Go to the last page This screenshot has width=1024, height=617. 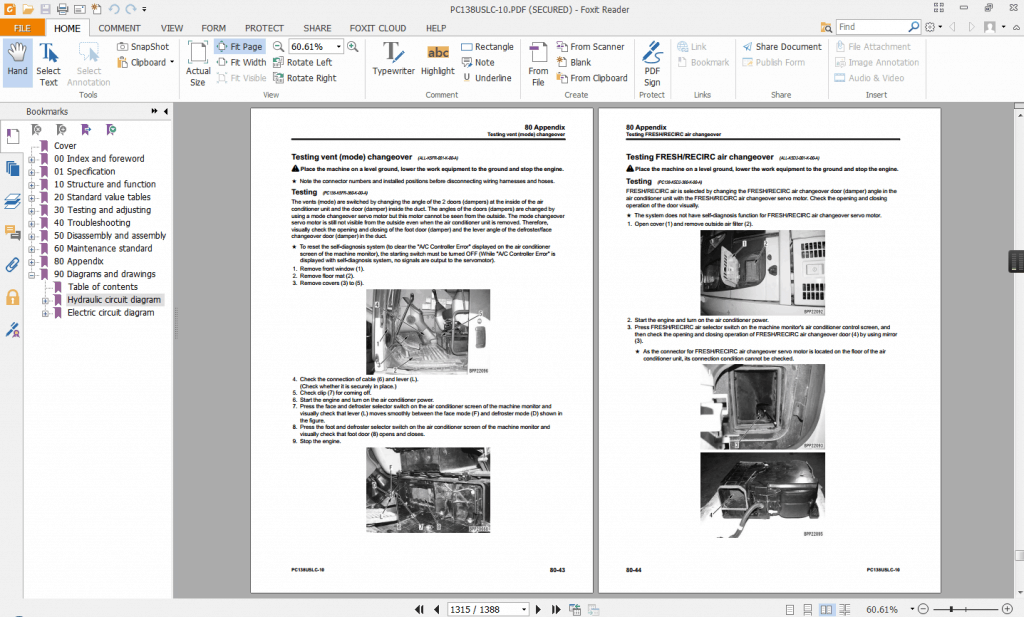pos(556,609)
